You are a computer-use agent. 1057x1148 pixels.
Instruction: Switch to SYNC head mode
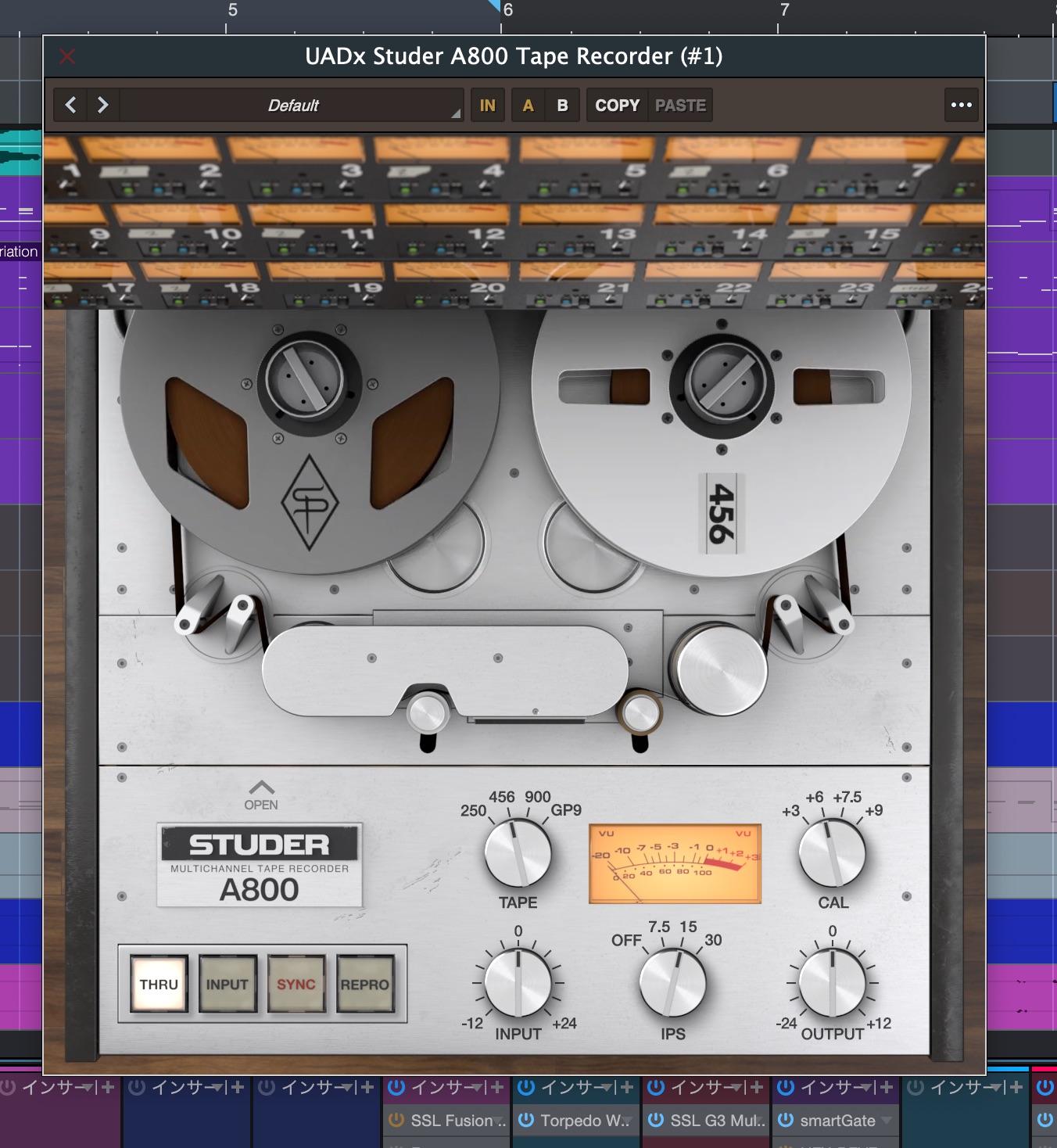click(x=296, y=985)
